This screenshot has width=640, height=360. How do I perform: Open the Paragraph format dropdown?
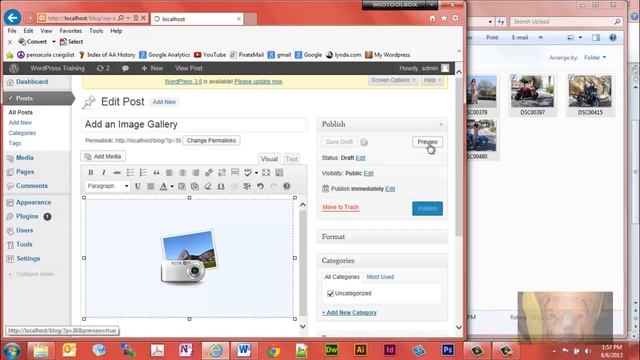tap(107, 186)
